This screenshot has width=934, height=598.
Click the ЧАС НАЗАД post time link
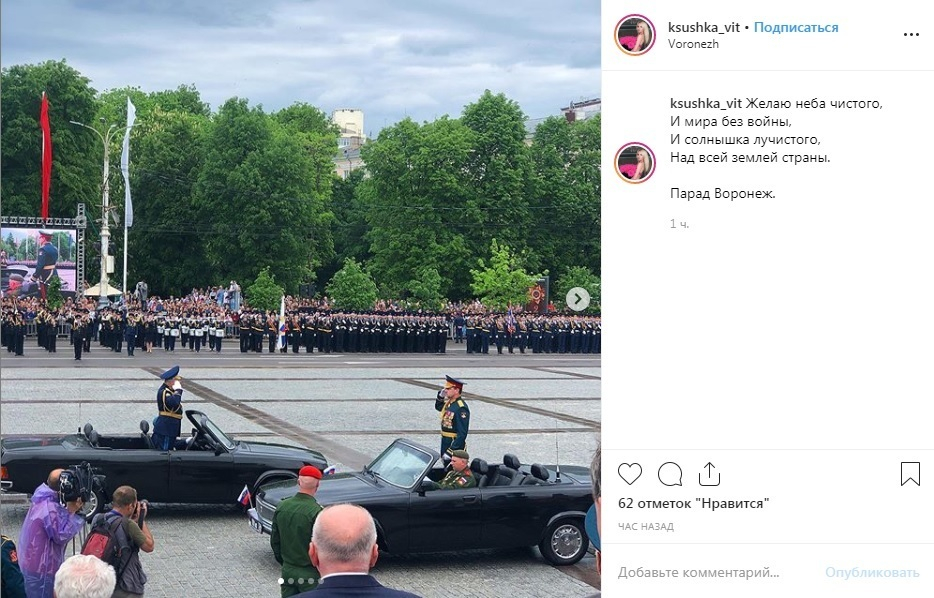click(646, 527)
